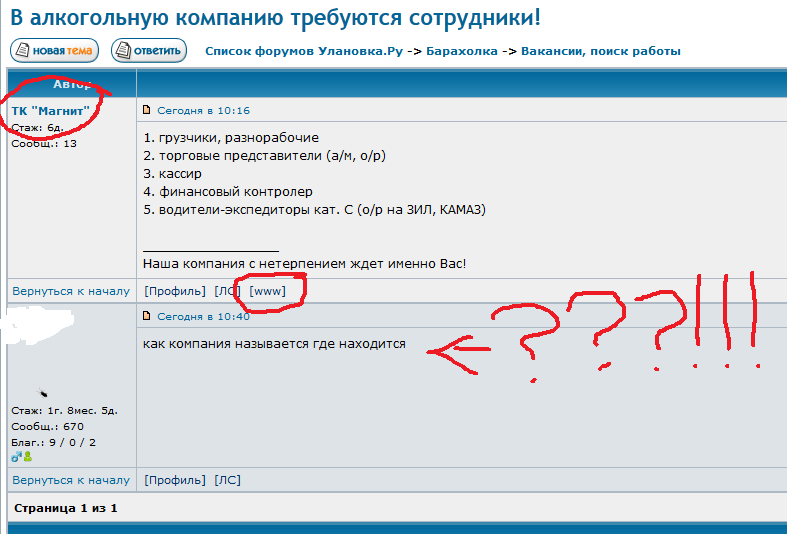Open the 'Барахолка' breadcrumb link
Screen dimensions: 787x534
click(461, 51)
